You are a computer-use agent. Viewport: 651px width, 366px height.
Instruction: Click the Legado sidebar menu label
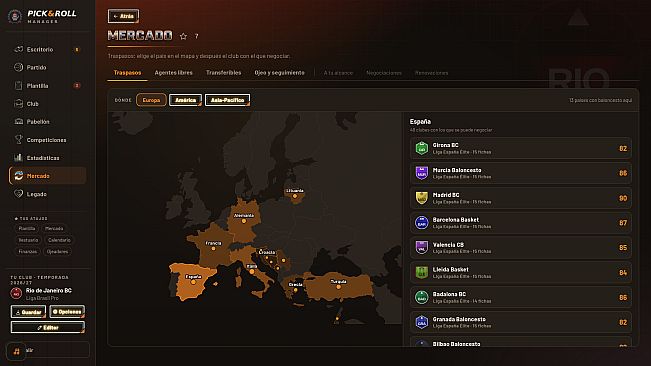coord(37,194)
